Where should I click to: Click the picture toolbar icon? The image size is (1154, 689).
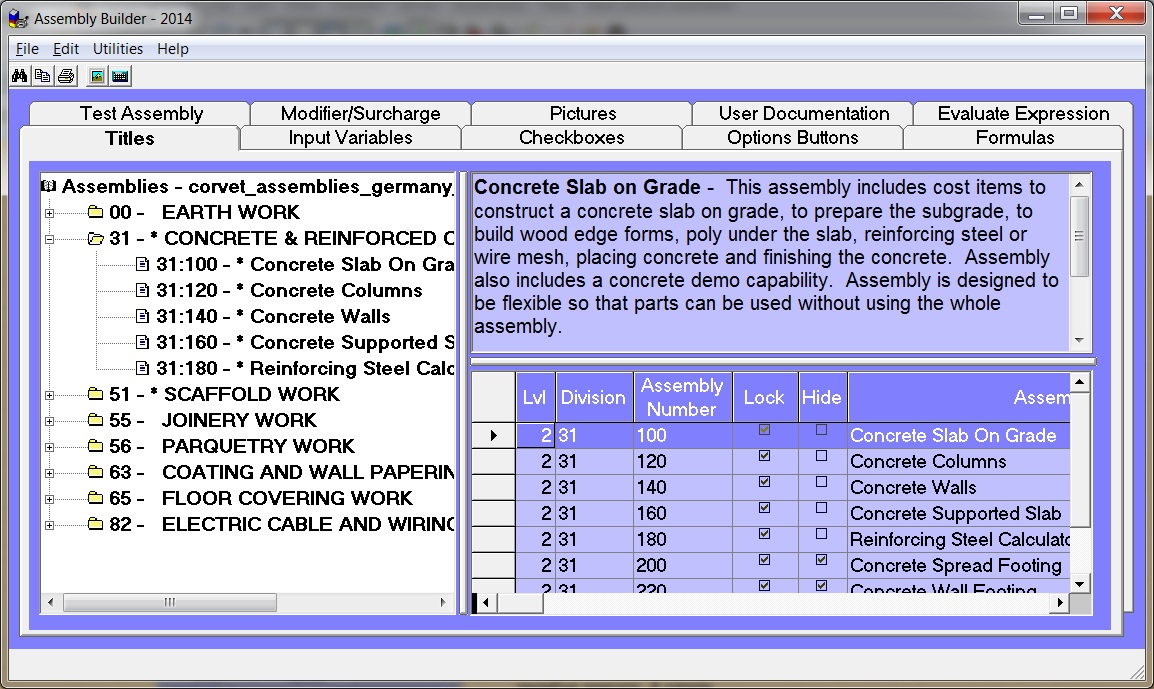pyautogui.click(x=97, y=76)
